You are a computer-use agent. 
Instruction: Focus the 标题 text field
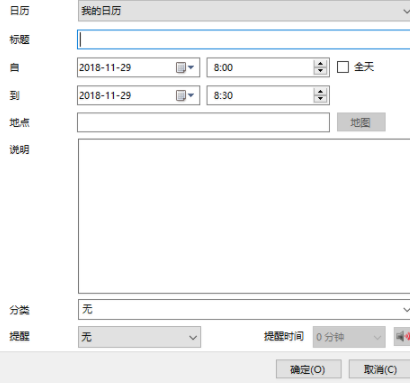point(244,40)
